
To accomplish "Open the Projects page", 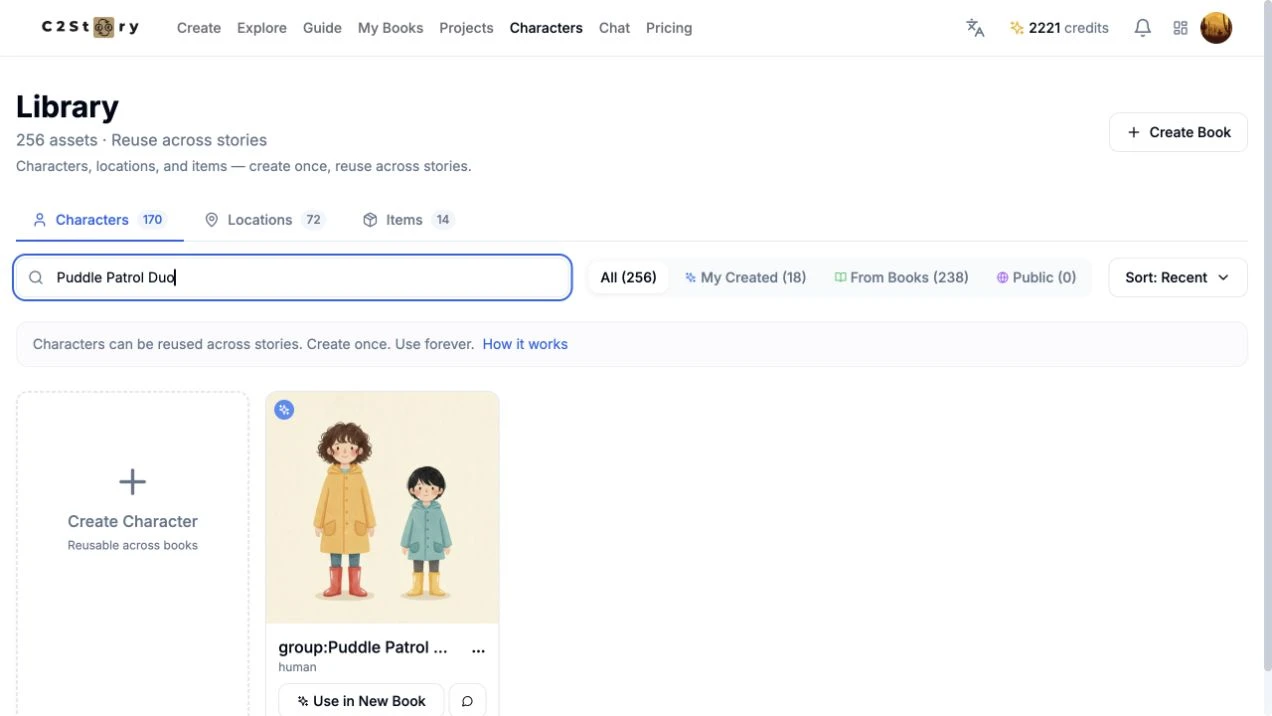I will pyautogui.click(x=466, y=28).
